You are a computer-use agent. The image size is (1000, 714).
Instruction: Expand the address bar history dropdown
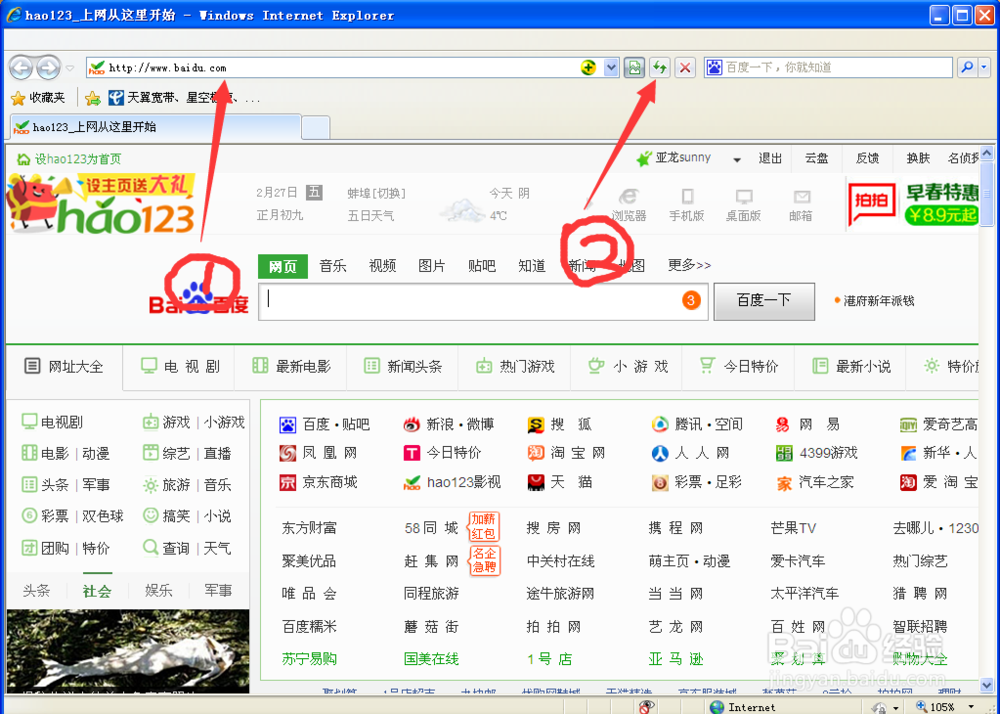coord(611,68)
